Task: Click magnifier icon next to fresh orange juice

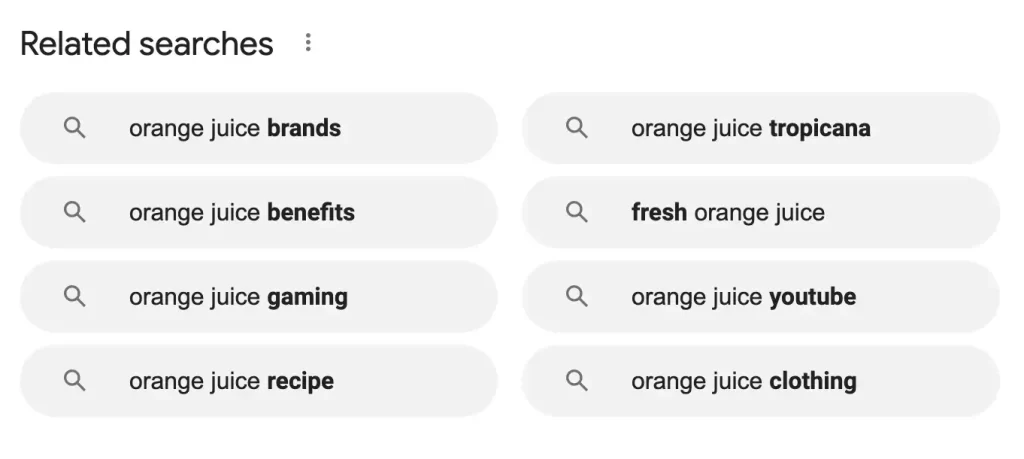Action: pyautogui.click(x=577, y=212)
